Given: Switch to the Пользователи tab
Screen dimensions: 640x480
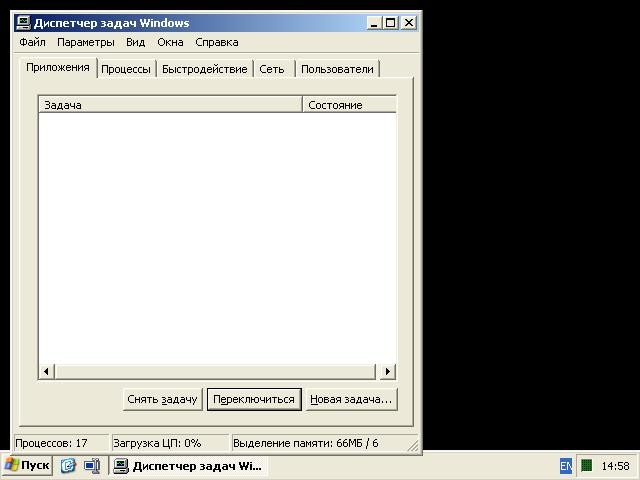Looking at the screenshot, I should click(x=337, y=69).
